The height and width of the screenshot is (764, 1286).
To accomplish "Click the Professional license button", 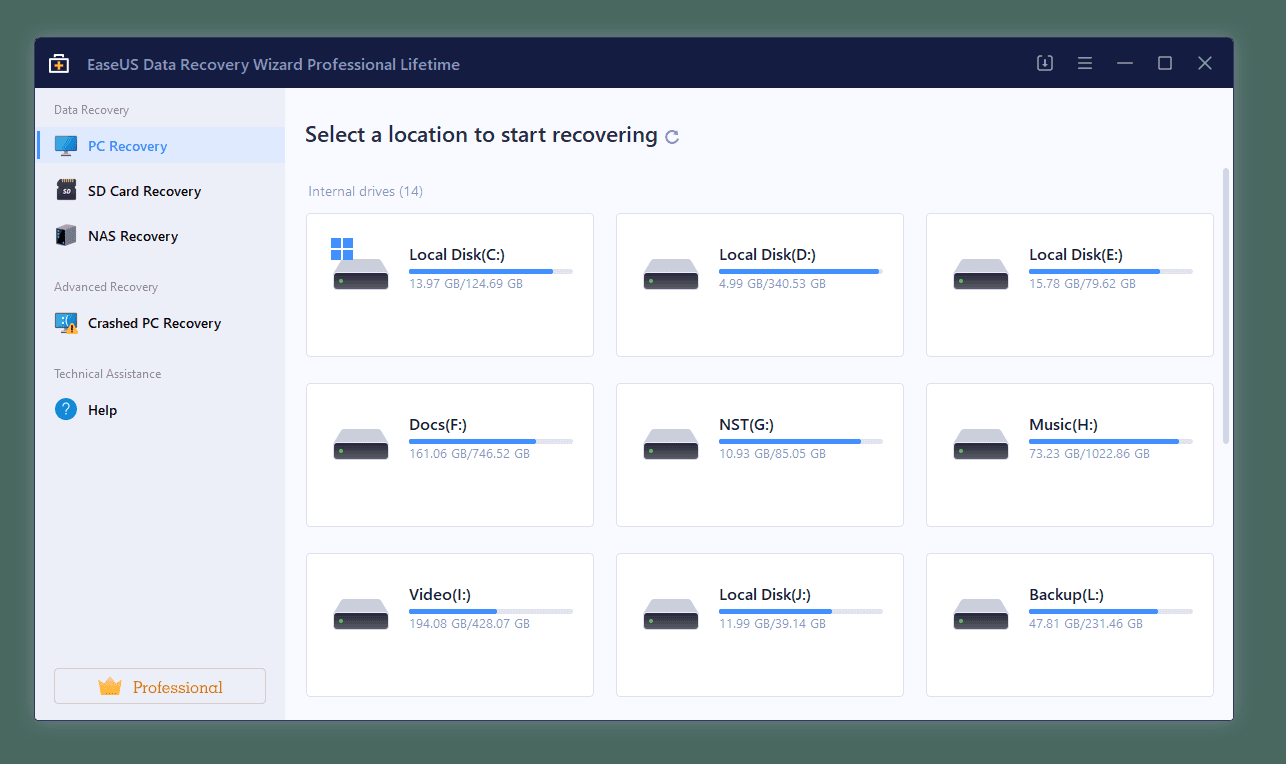I will point(160,686).
